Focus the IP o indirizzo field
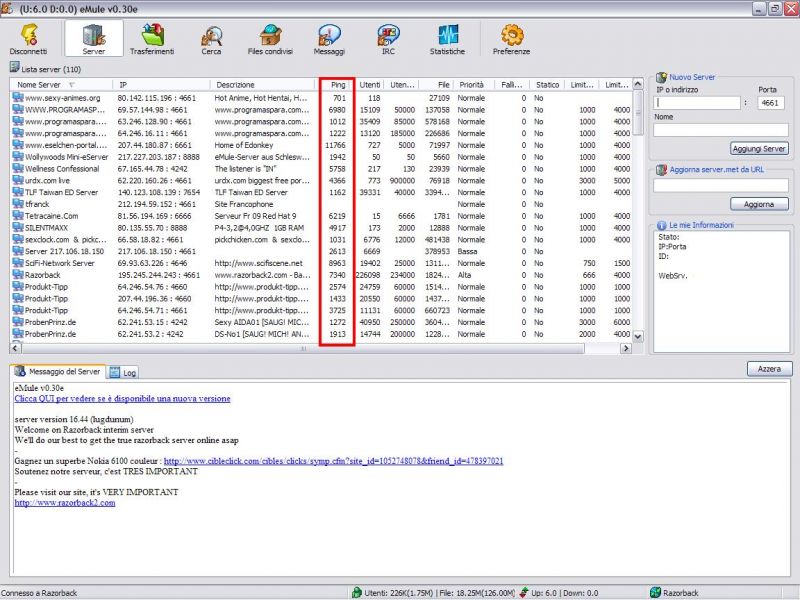800x600 pixels. click(x=697, y=103)
